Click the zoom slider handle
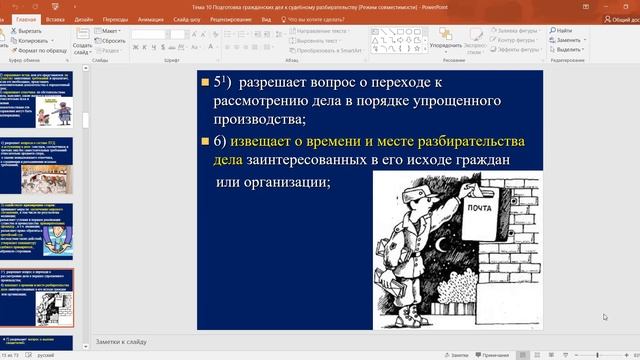 pos(597,355)
